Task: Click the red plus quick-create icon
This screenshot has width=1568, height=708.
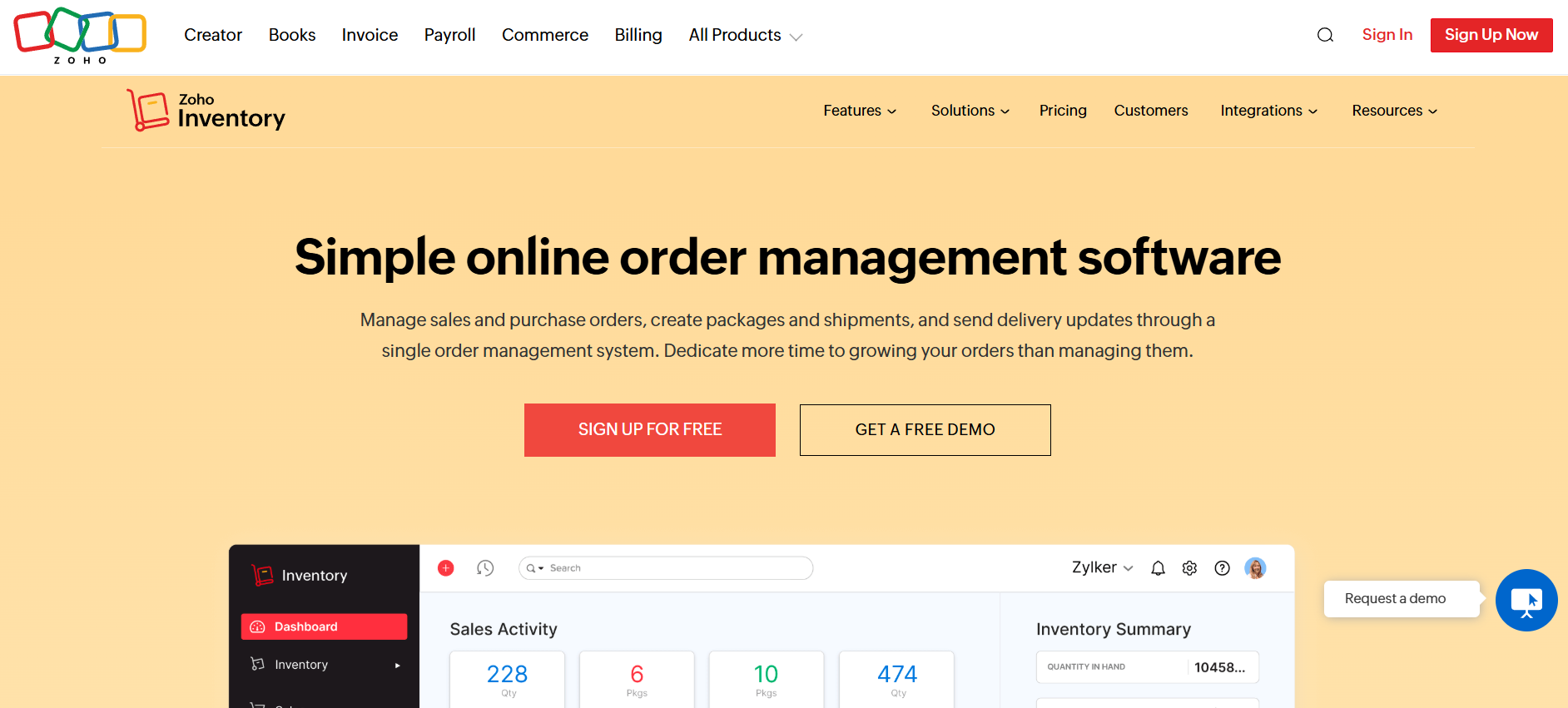Action: pos(446,568)
